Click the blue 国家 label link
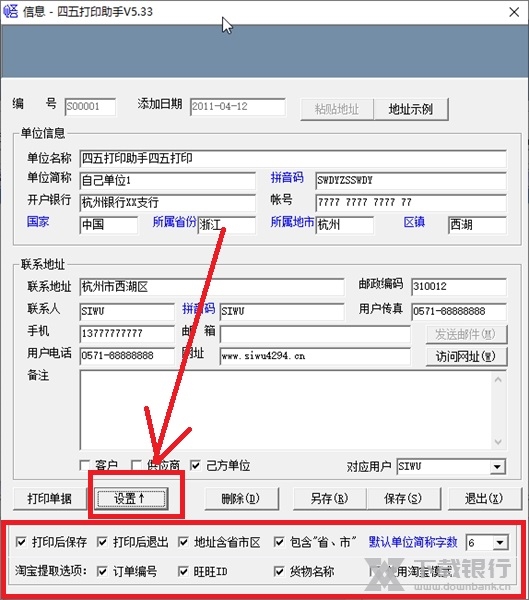 click(x=38, y=222)
